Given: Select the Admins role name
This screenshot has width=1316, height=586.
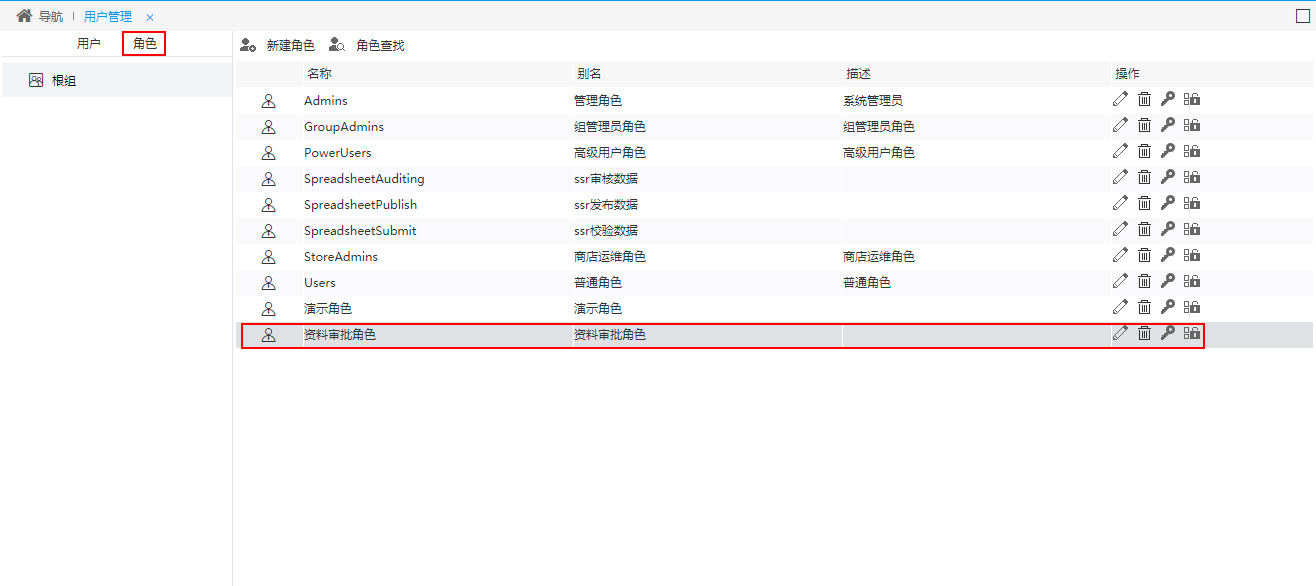Looking at the screenshot, I should pos(326,101).
